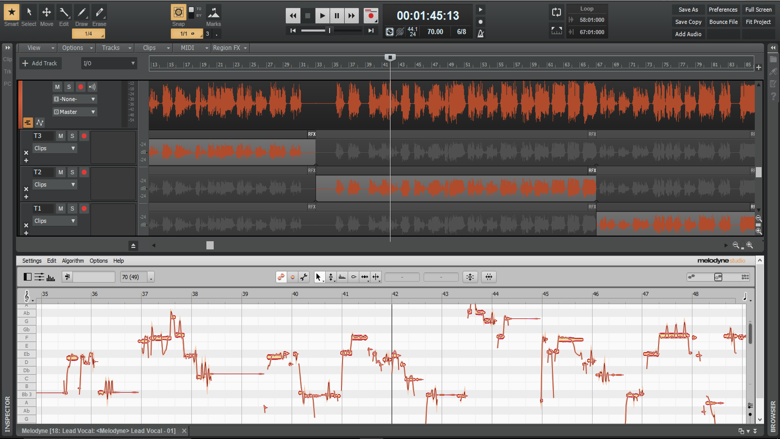Viewport: 780px width, 439px height.
Task: Open Melodyne's Algorithm menu
Action: 73,261
